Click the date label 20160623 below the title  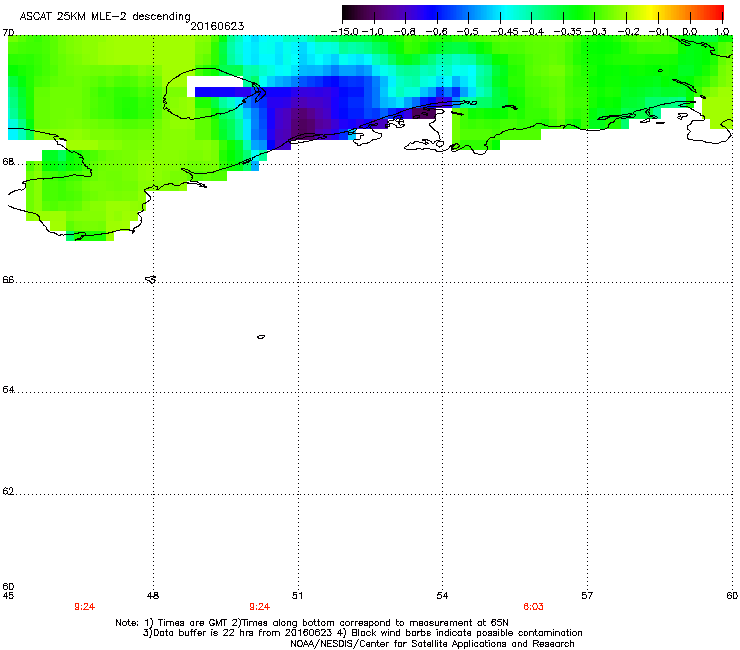(217, 26)
